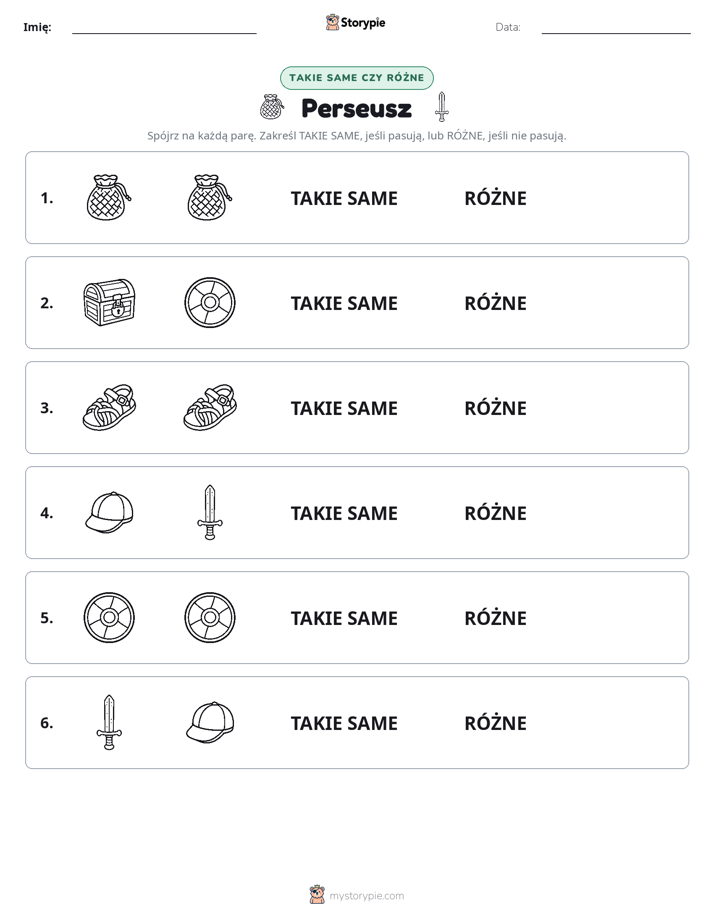The width and height of the screenshot is (714, 924).
Task: Click the sword picture in row 4
Action: pos(210,512)
